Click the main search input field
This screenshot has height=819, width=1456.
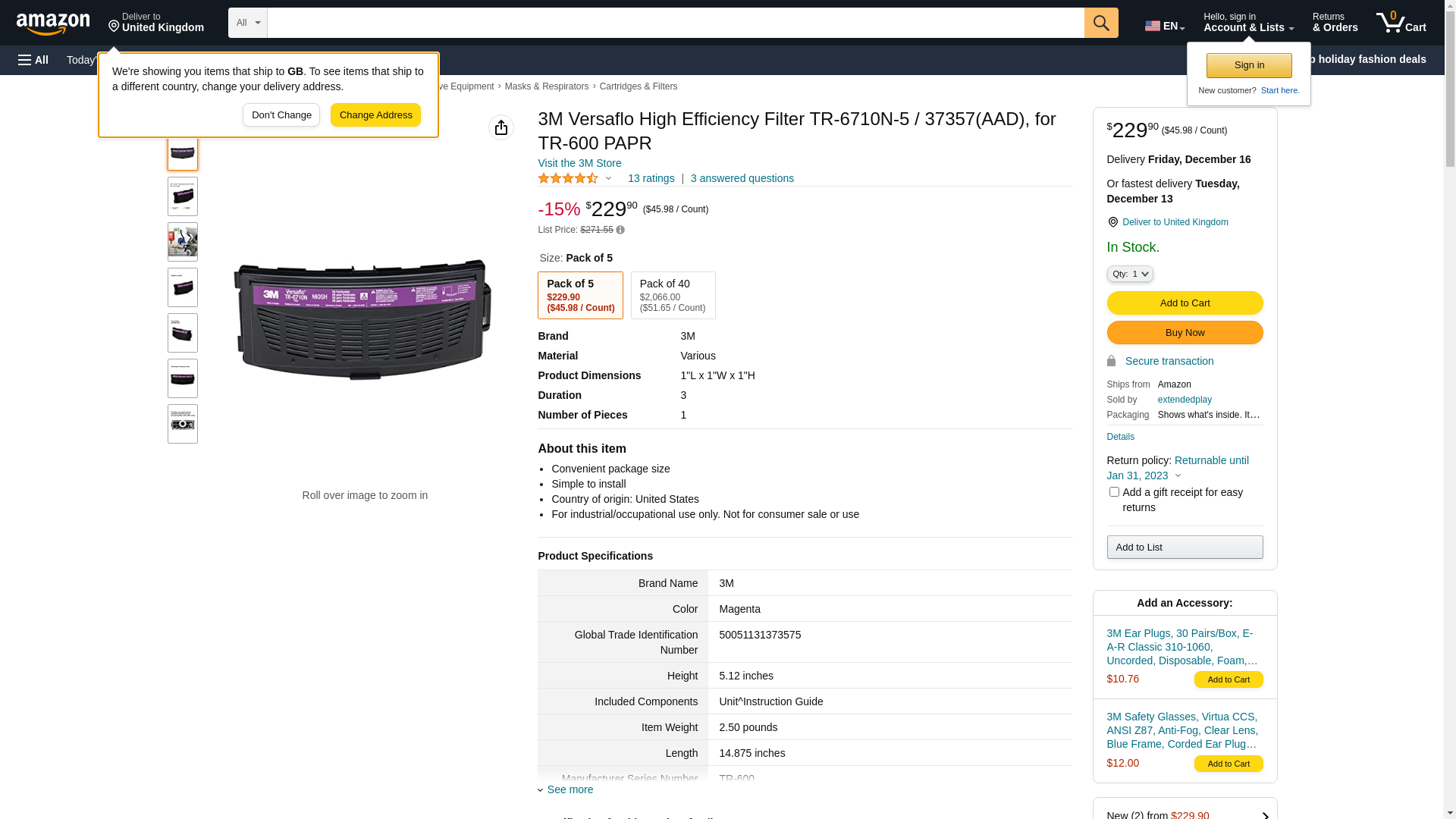pyautogui.click(x=675, y=23)
